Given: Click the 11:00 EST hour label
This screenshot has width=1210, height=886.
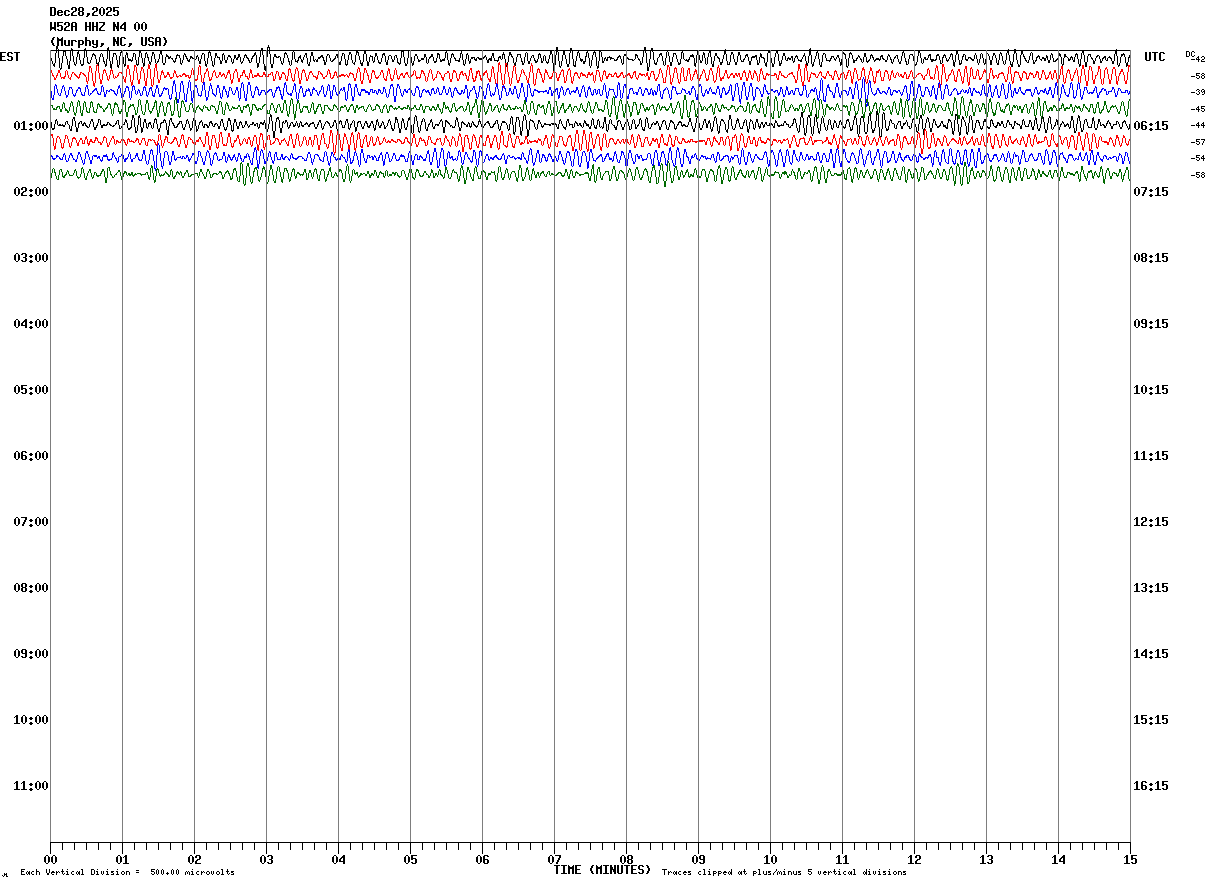Looking at the screenshot, I should coord(31,786).
